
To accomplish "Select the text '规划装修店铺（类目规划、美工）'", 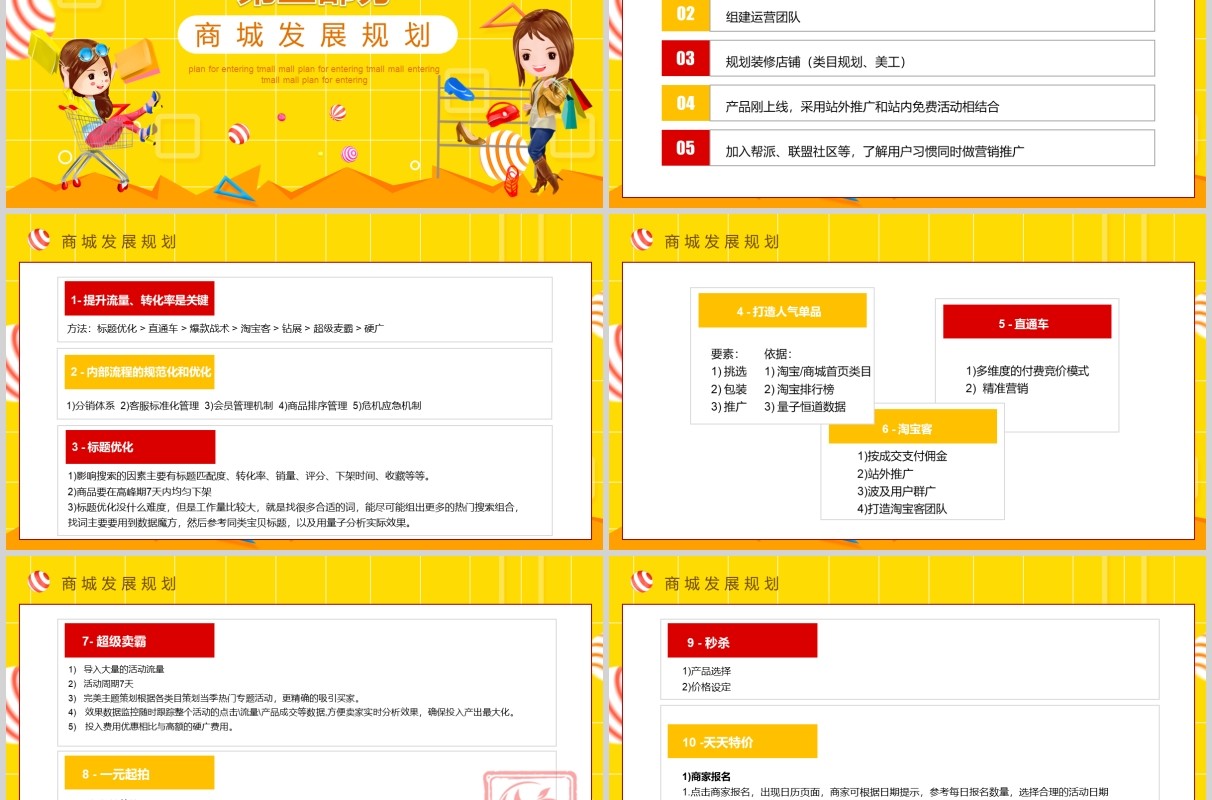I will pos(817,62).
